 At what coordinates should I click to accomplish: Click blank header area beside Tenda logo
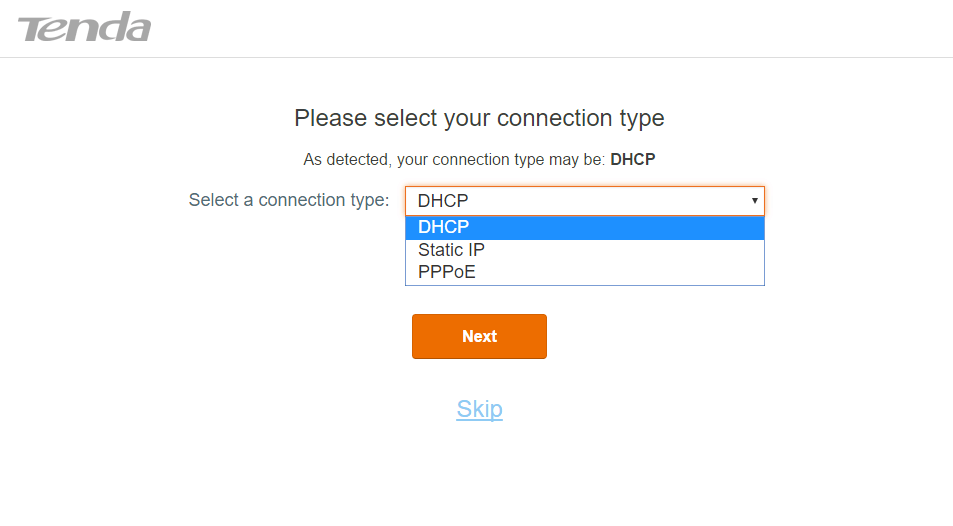[550, 28]
